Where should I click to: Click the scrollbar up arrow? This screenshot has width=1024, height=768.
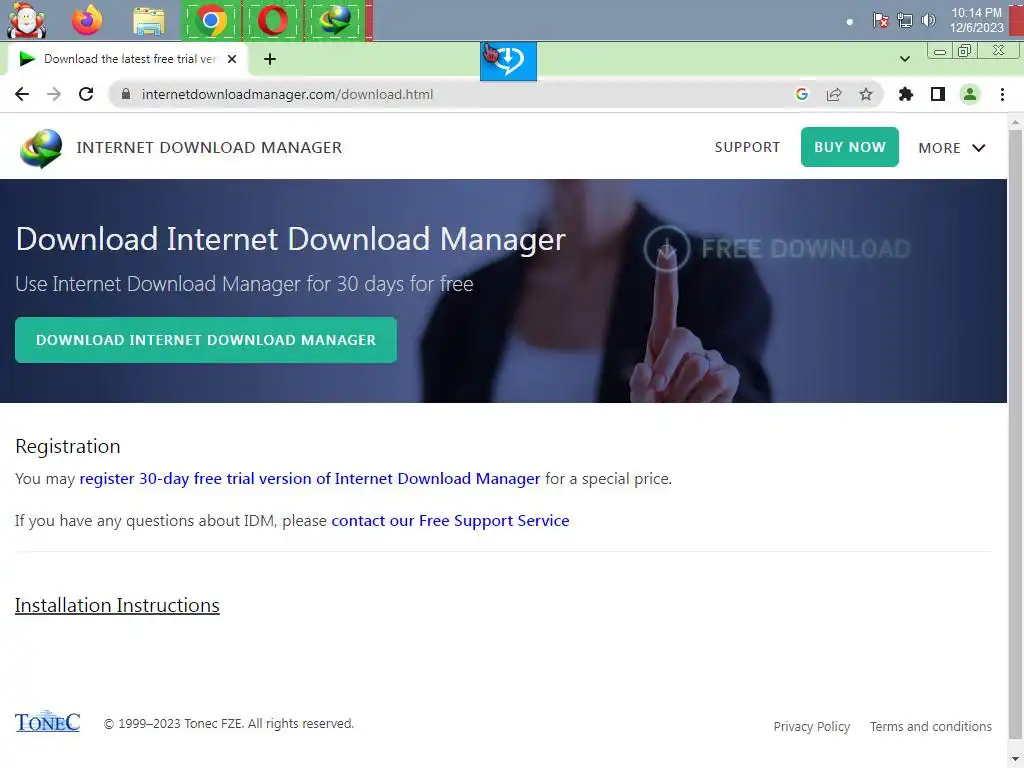point(1015,121)
